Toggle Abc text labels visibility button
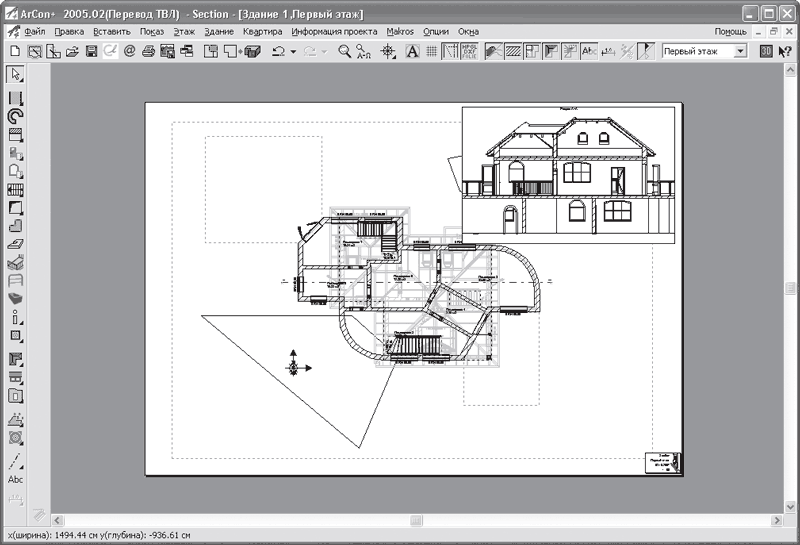Viewport: 800px width, 545px height. 589,51
